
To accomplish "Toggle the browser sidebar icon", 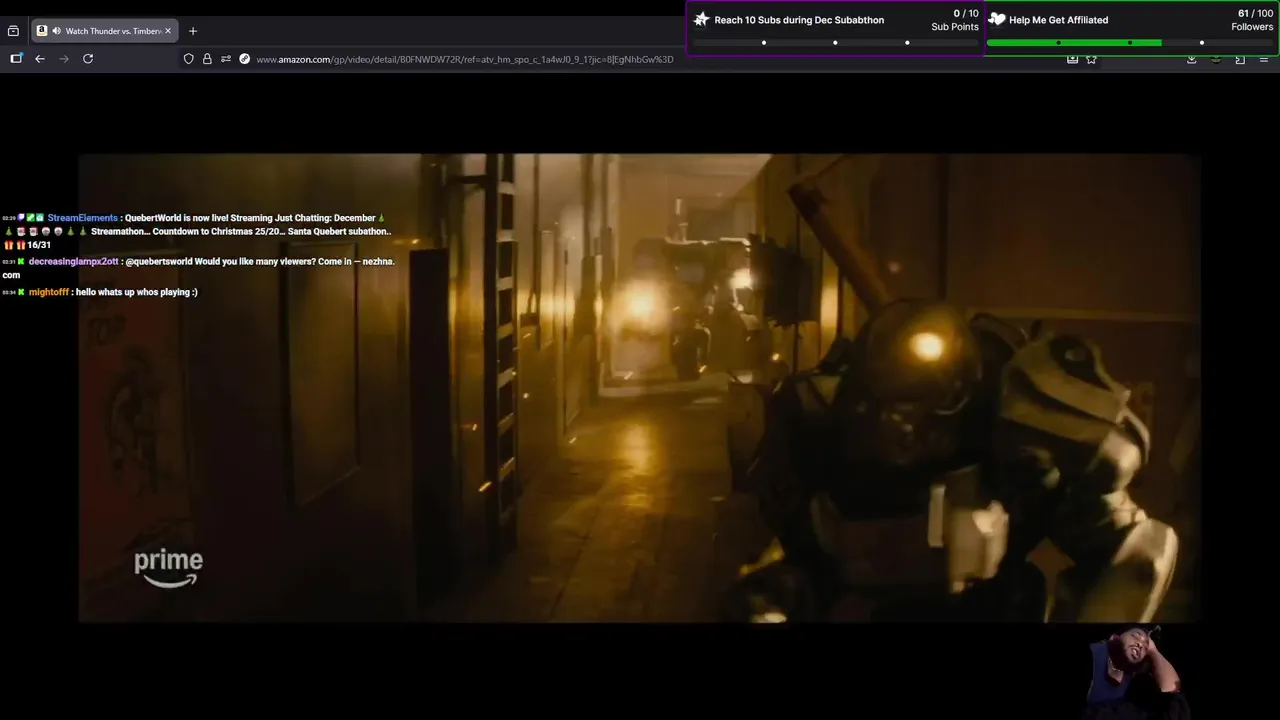I will 16,59.
